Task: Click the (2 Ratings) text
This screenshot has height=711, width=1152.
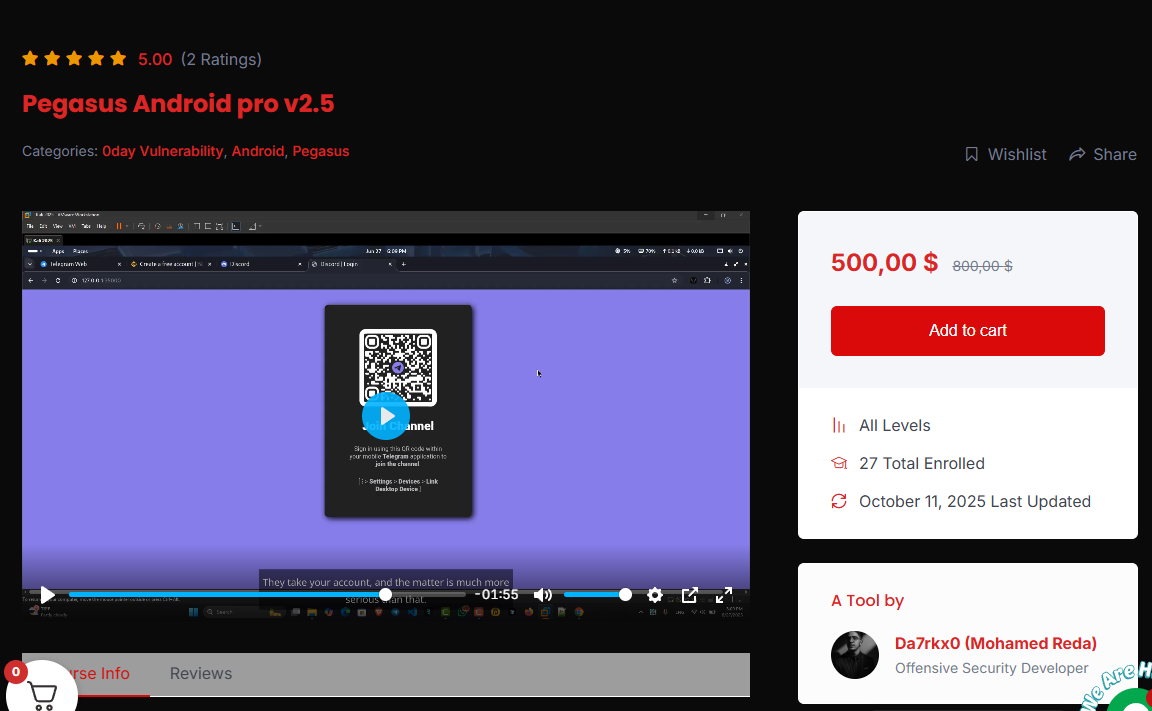Action: pos(221,59)
